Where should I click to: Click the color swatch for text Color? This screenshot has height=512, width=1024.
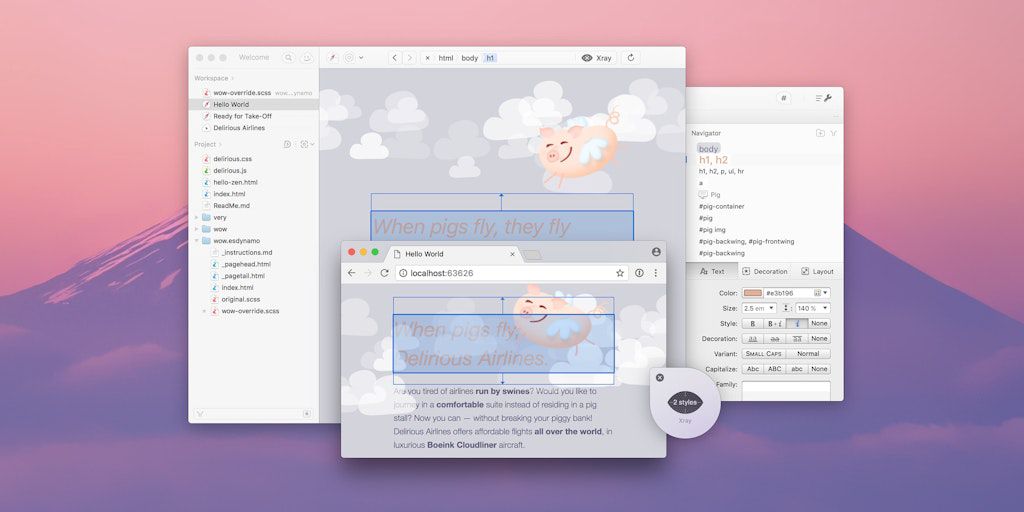[x=752, y=293]
